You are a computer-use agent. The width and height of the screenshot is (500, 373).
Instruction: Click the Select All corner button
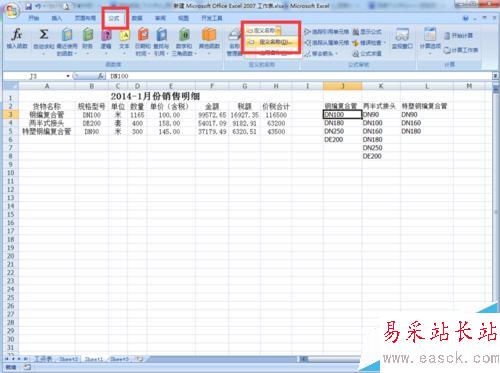point(11,86)
